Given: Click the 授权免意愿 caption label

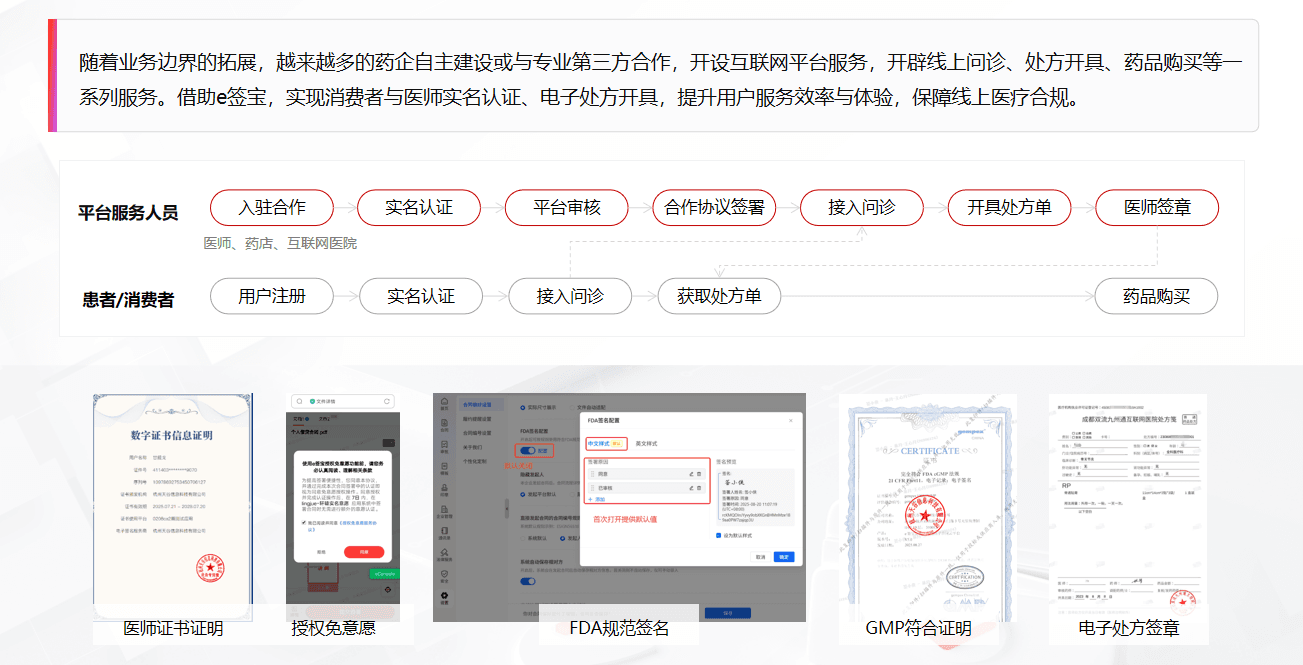Looking at the screenshot, I should (x=333, y=629).
